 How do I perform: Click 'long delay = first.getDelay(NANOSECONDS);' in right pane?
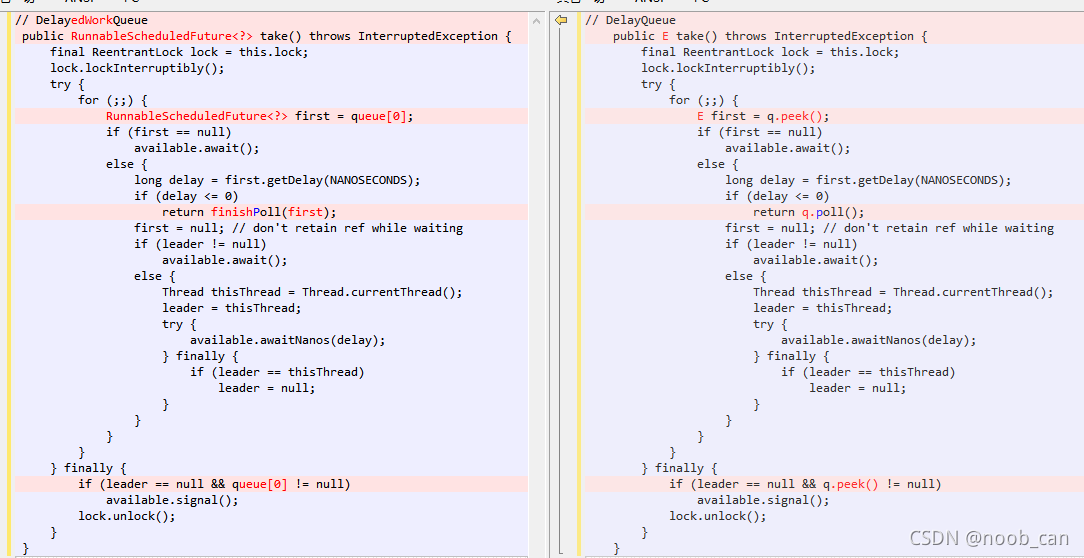[x=868, y=180]
